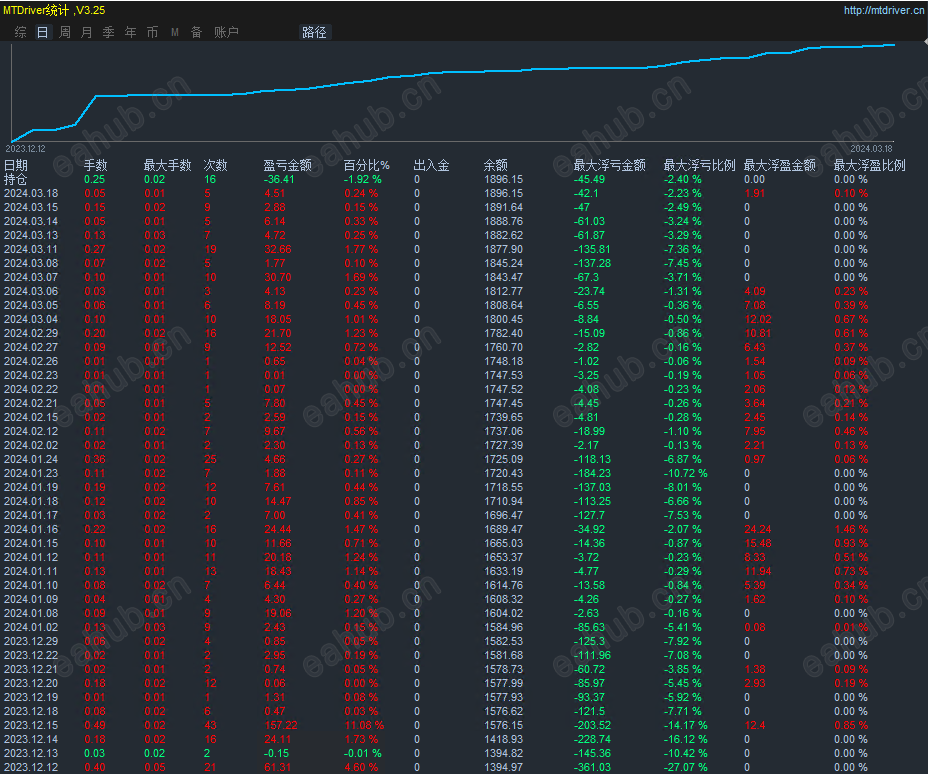Click the 最大手数 column header
Viewport: 928px width, 774px height.
click(x=167, y=165)
